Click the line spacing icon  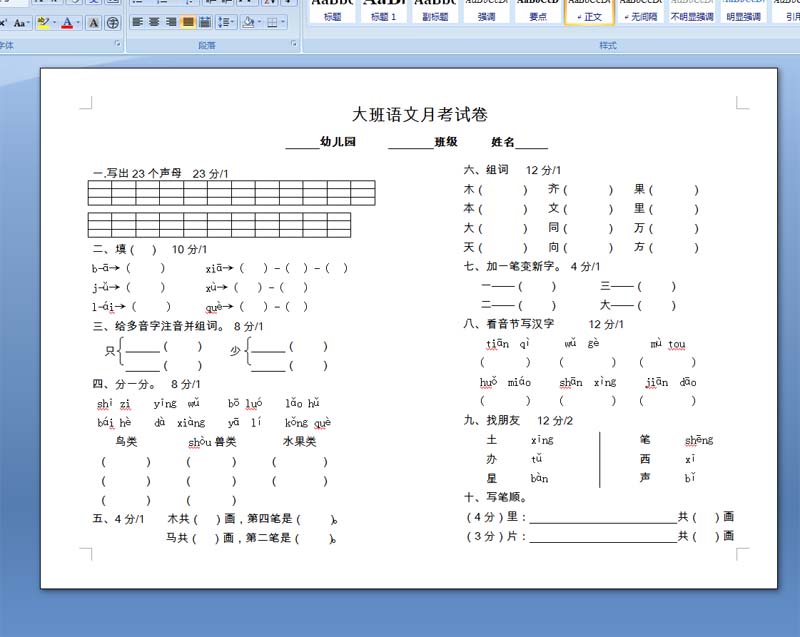tap(223, 22)
